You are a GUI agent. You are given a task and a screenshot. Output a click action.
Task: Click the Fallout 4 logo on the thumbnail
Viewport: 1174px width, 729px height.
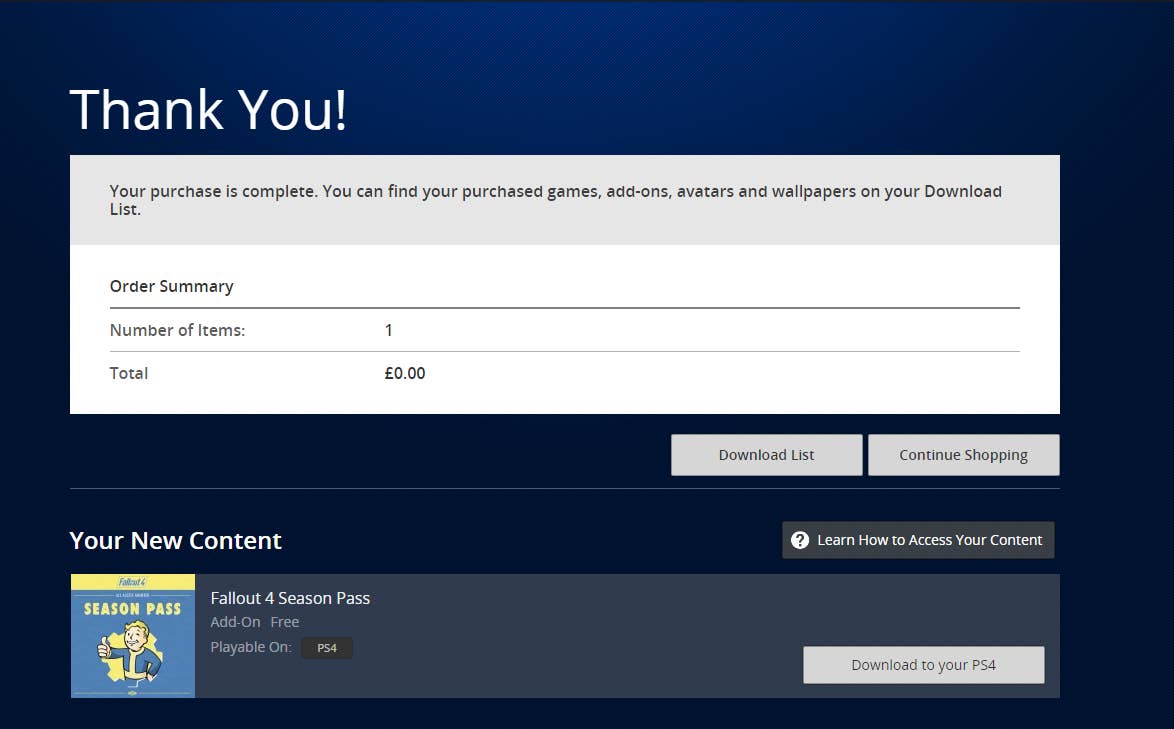133,582
